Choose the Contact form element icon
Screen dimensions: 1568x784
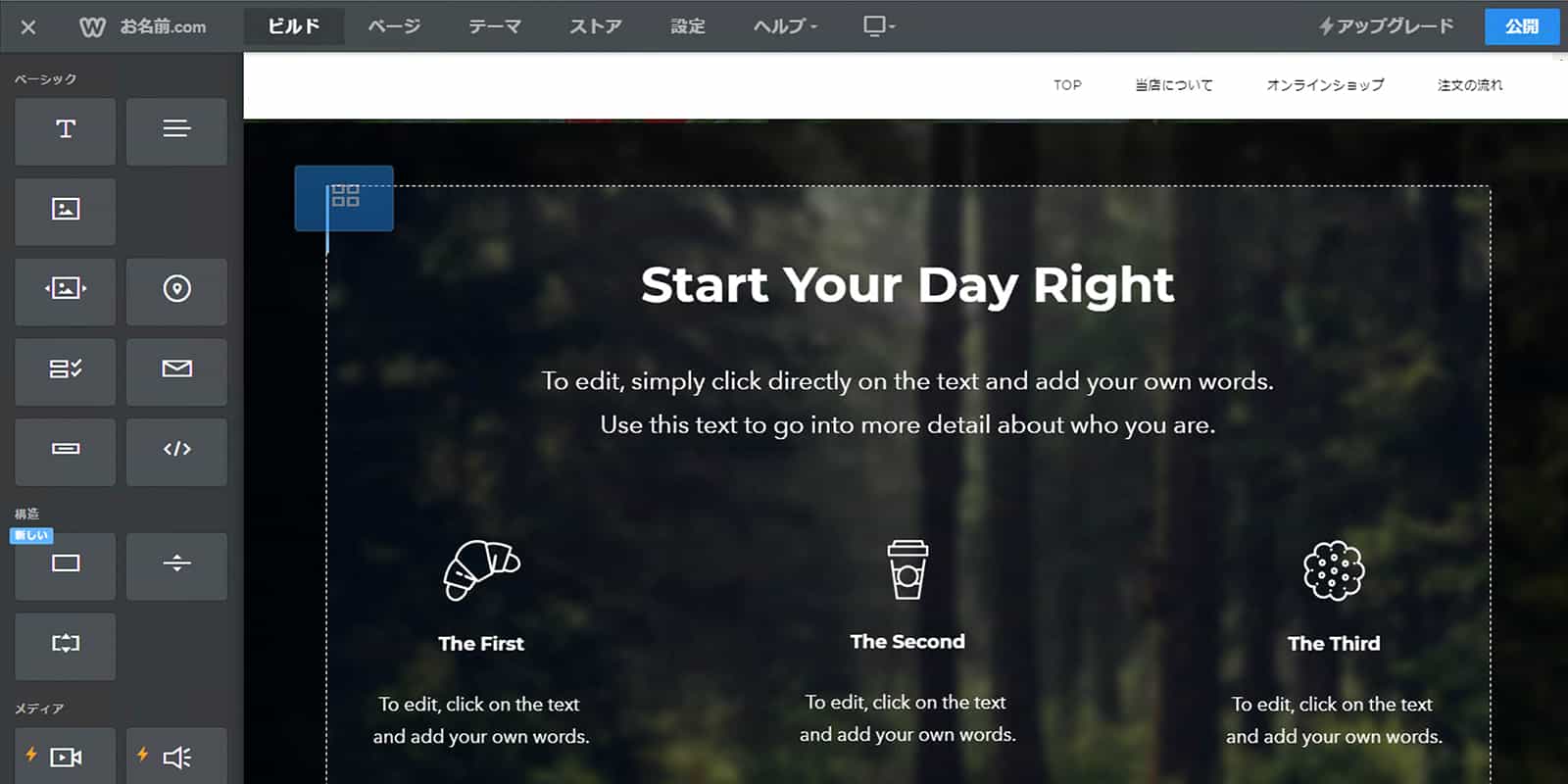click(x=65, y=371)
